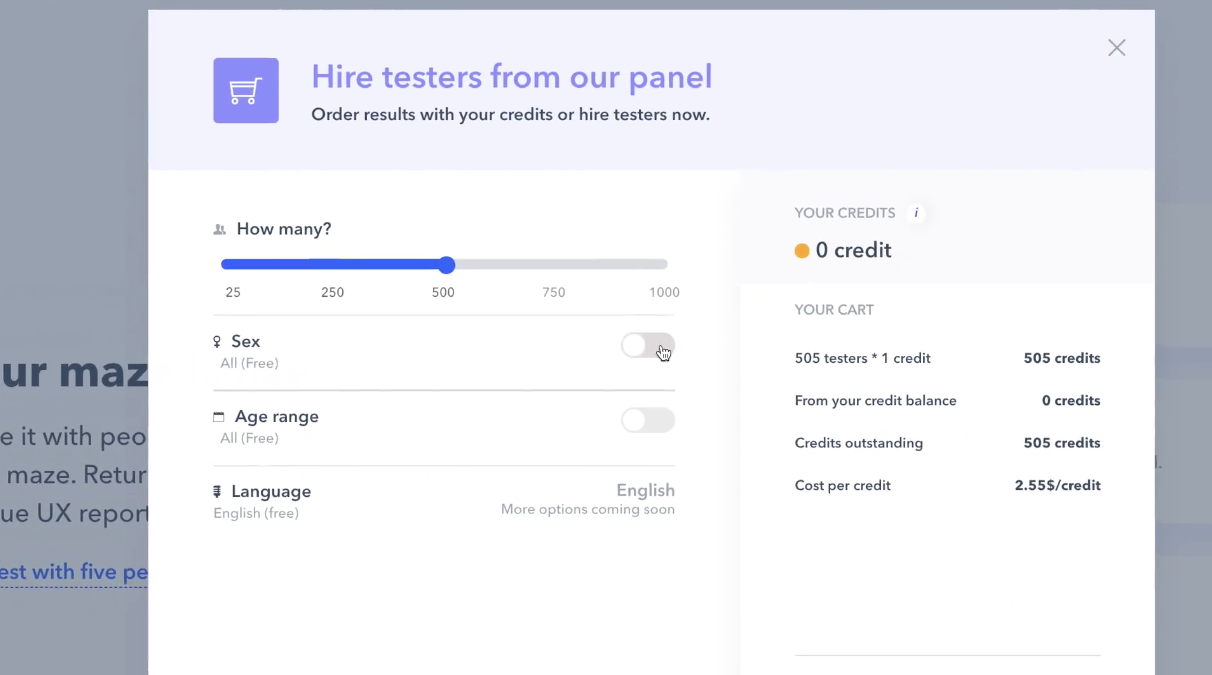Viewport: 1212px width, 675px height.
Task: Click the people icon beside How many
Action: tap(220, 230)
